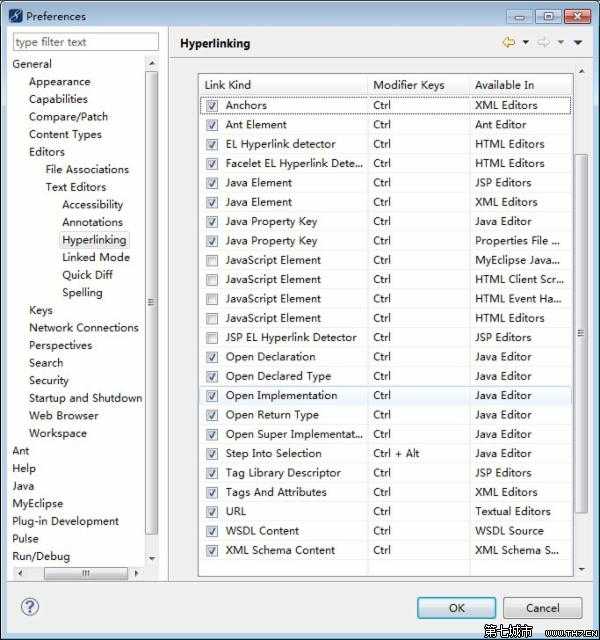Select the Tag Library Descriptor row
The height and width of the screenshot is (640, 600).
pos(386,473)
